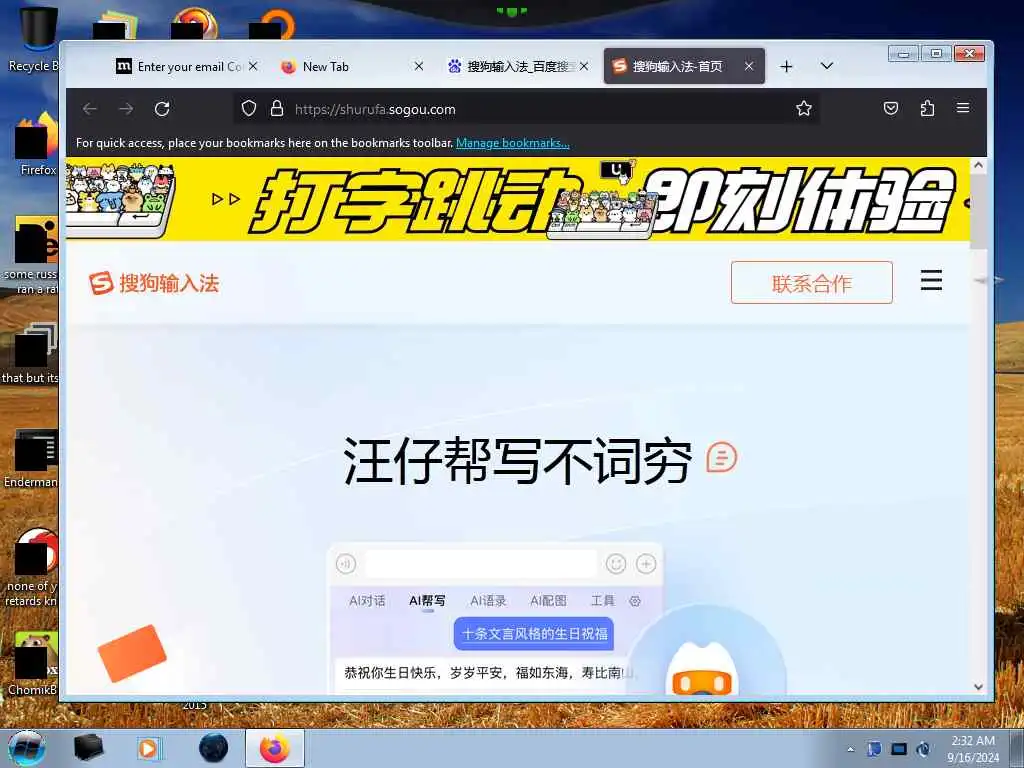Select the ChomikBox desktop icon

34,663
